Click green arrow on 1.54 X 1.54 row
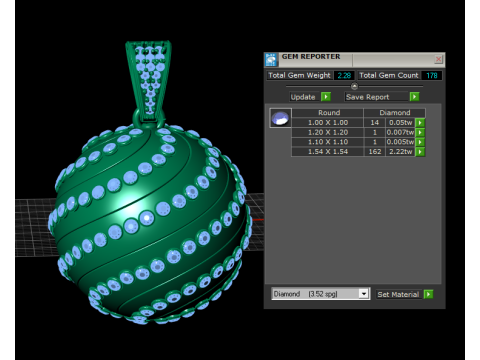The height and width of the screenshot is (360, 480). click(x=420, y=152)
